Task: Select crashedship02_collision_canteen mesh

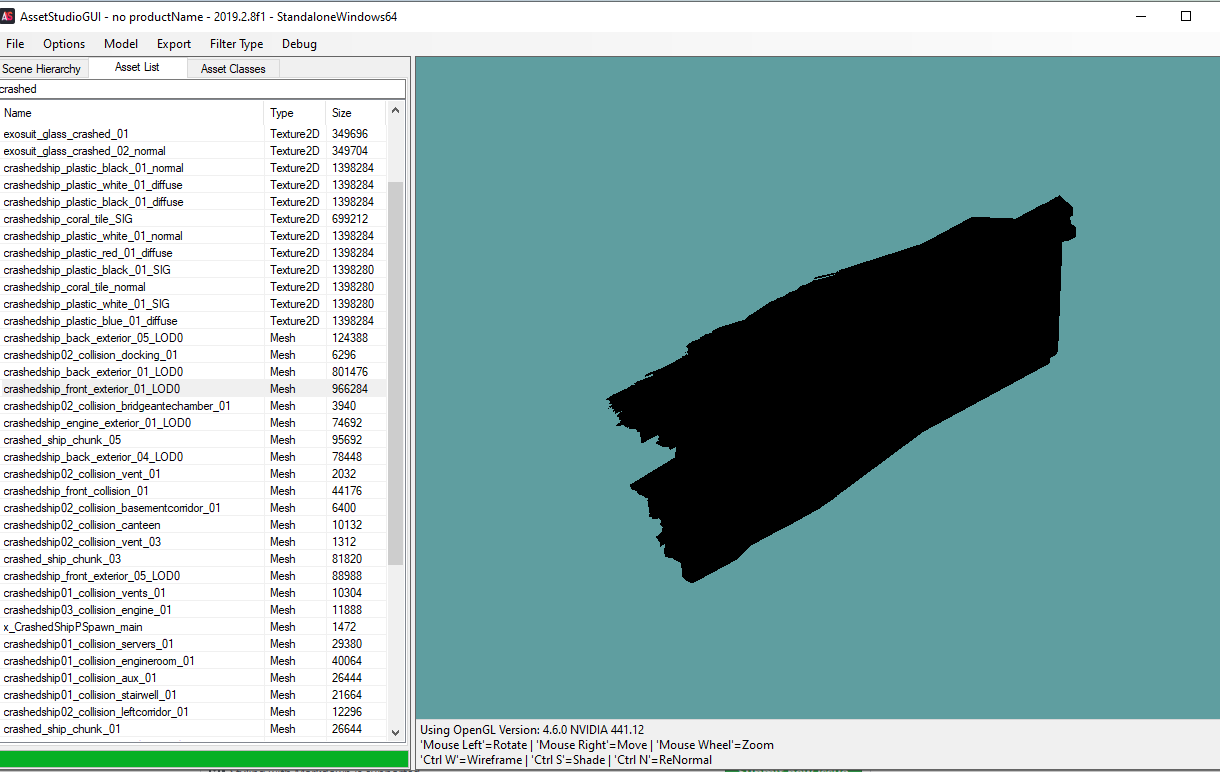Action: [193, 525]
